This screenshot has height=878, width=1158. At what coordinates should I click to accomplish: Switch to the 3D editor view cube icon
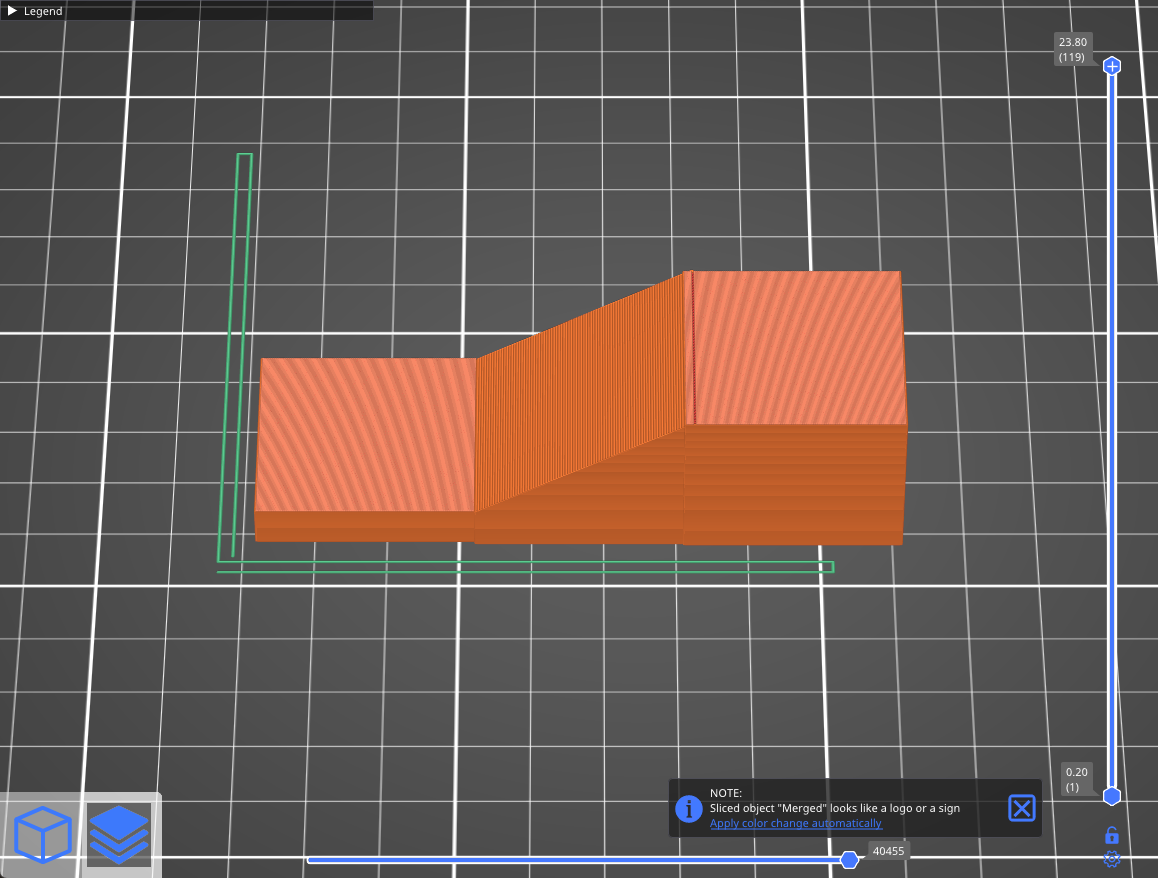43,834
